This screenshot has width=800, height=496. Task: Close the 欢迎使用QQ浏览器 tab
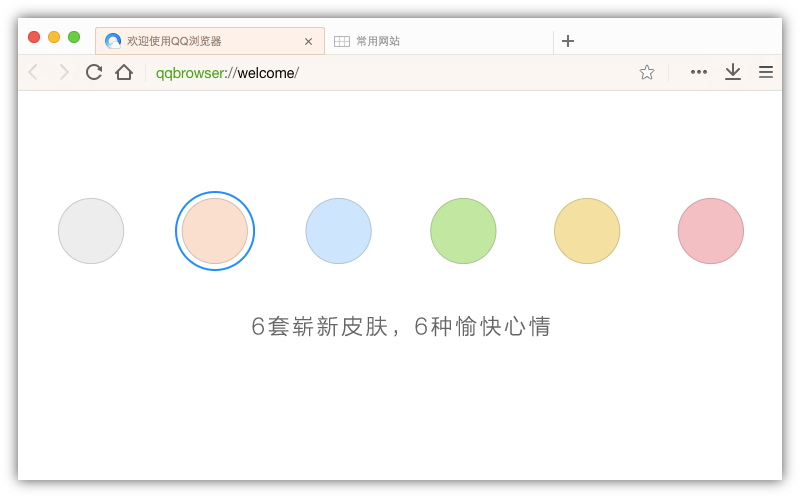308,42
